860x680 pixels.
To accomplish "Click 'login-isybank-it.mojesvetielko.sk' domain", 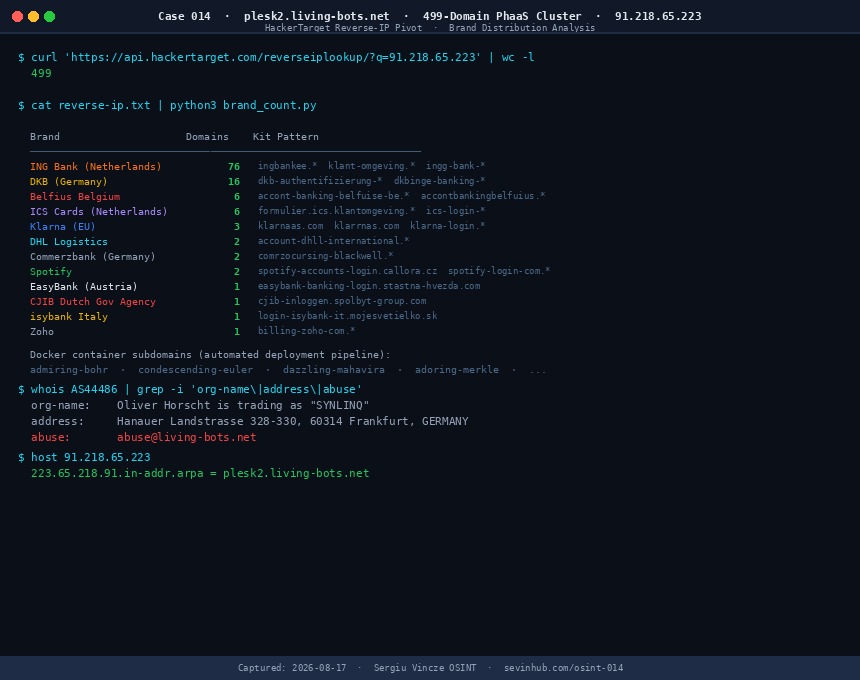I will [x=347, y=316].
